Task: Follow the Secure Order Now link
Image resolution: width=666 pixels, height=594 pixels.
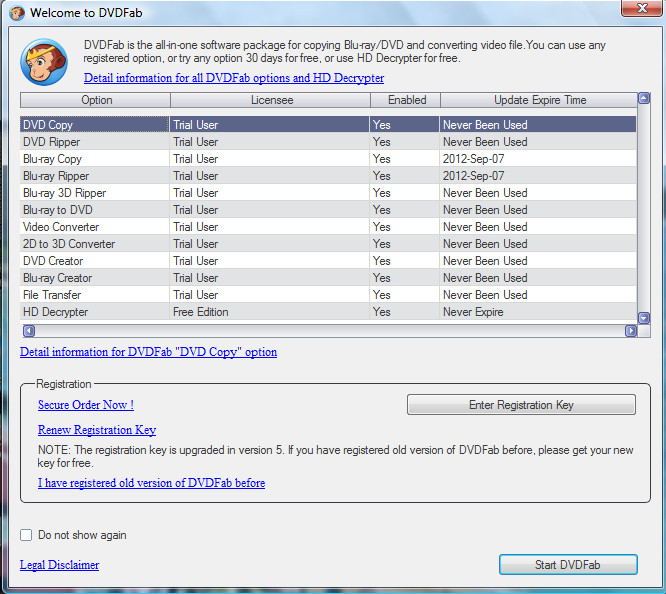Action: (x=86, y=404)
